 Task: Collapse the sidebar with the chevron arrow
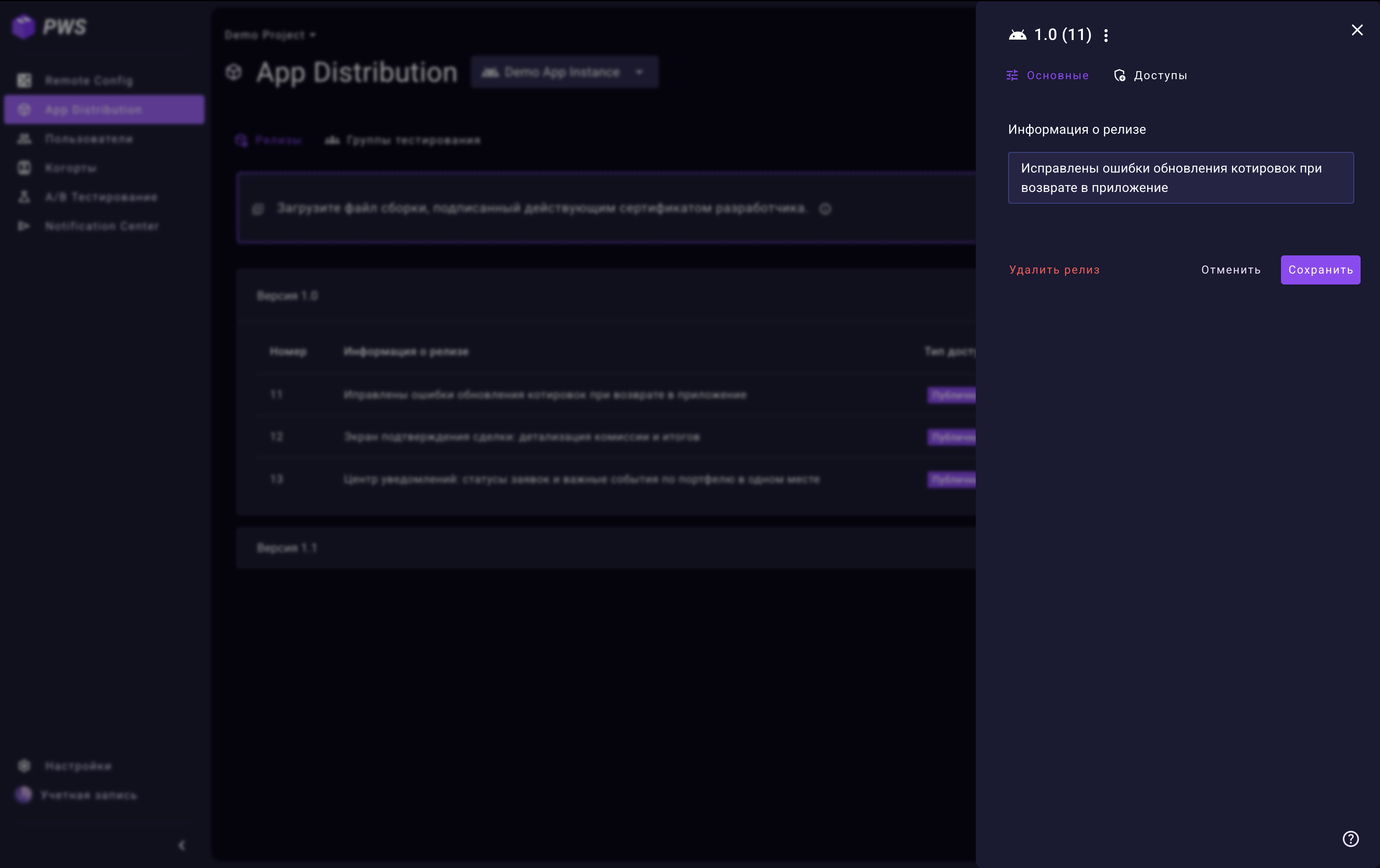(181, 845)
